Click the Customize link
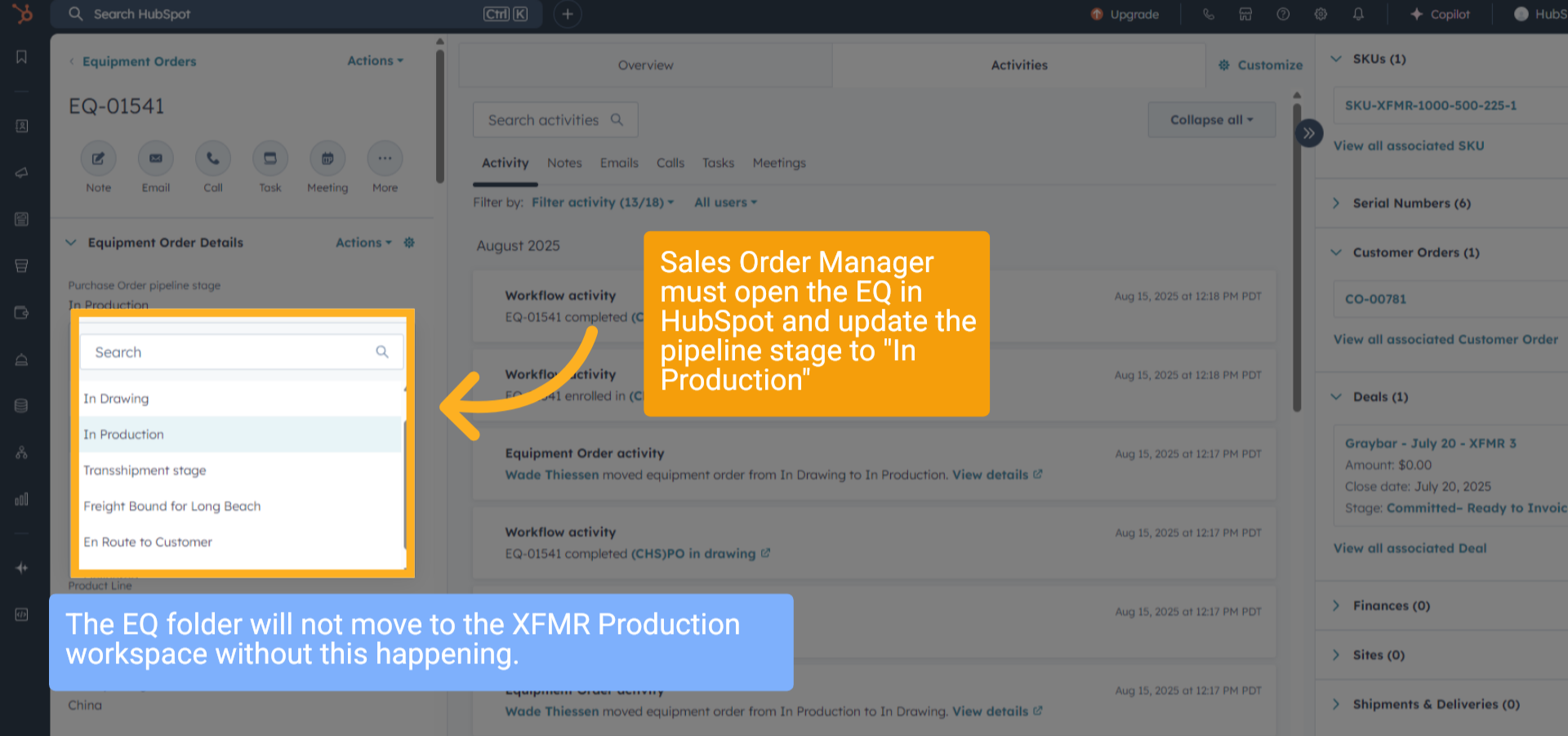This screenshot has width=1568, height=736. pos(1261,65)
